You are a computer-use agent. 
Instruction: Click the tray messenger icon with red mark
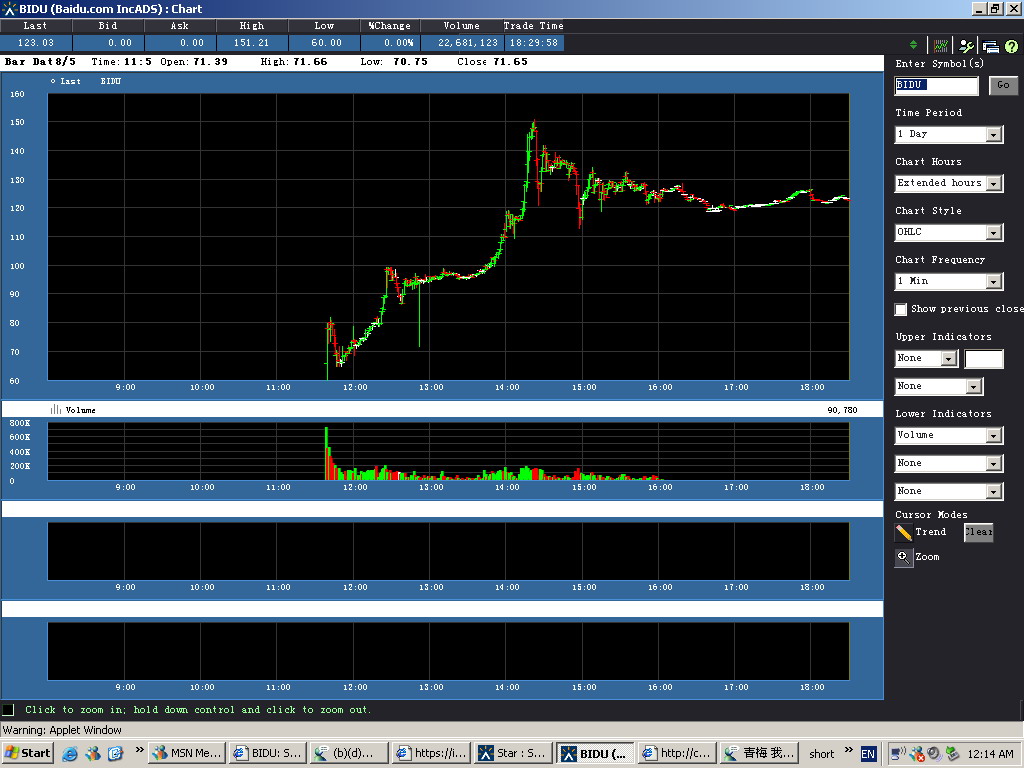tap(917, 754)
